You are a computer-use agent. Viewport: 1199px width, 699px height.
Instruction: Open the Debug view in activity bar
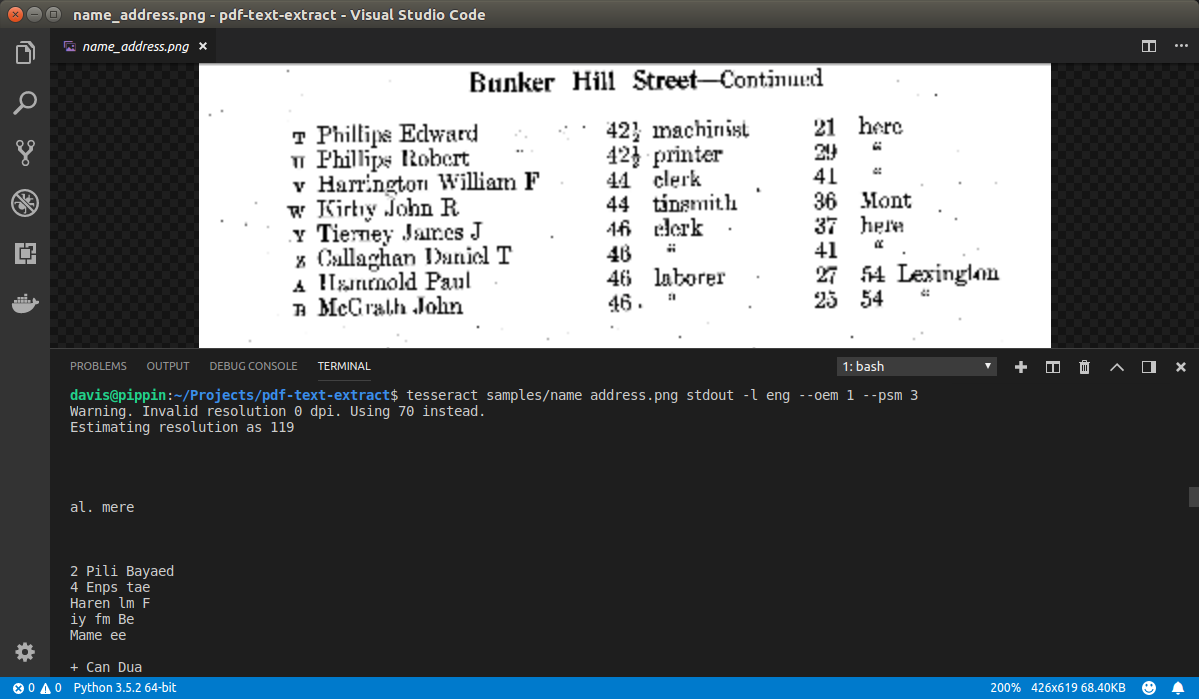25,203
